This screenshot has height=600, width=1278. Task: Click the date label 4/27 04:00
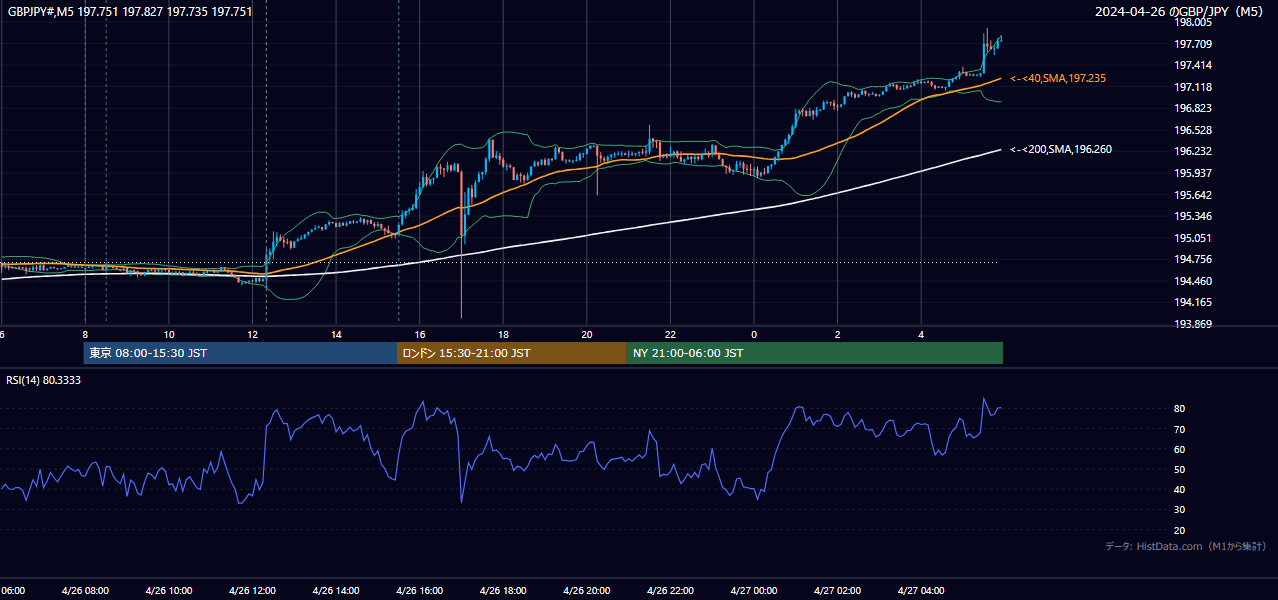[x=921, y=591]
